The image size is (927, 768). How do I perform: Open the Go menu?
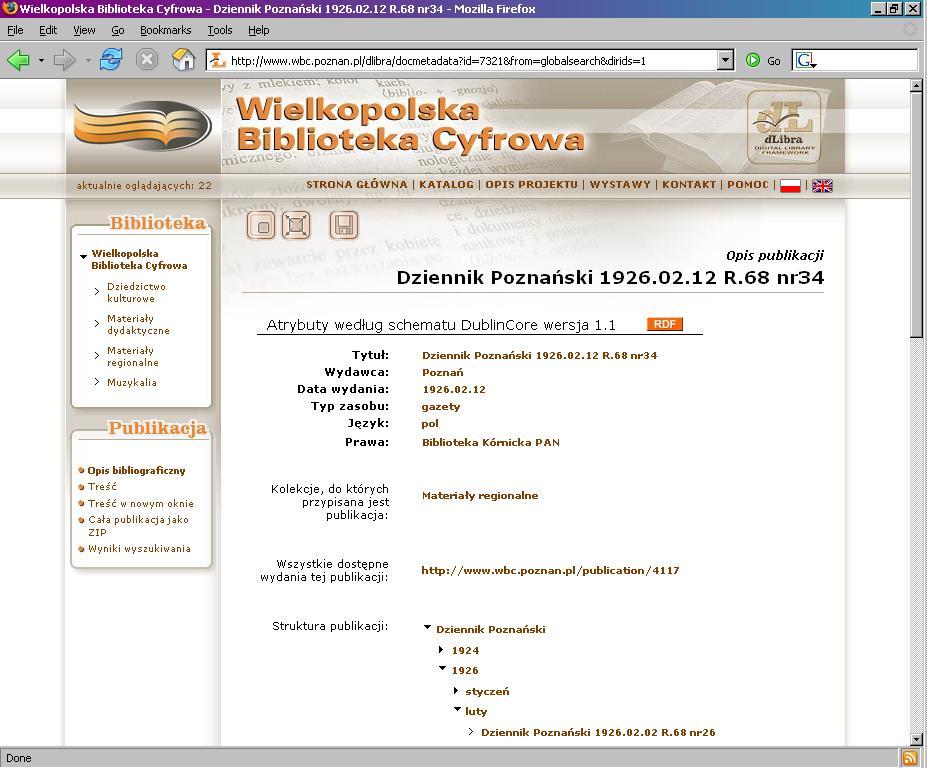click(118, 30)
